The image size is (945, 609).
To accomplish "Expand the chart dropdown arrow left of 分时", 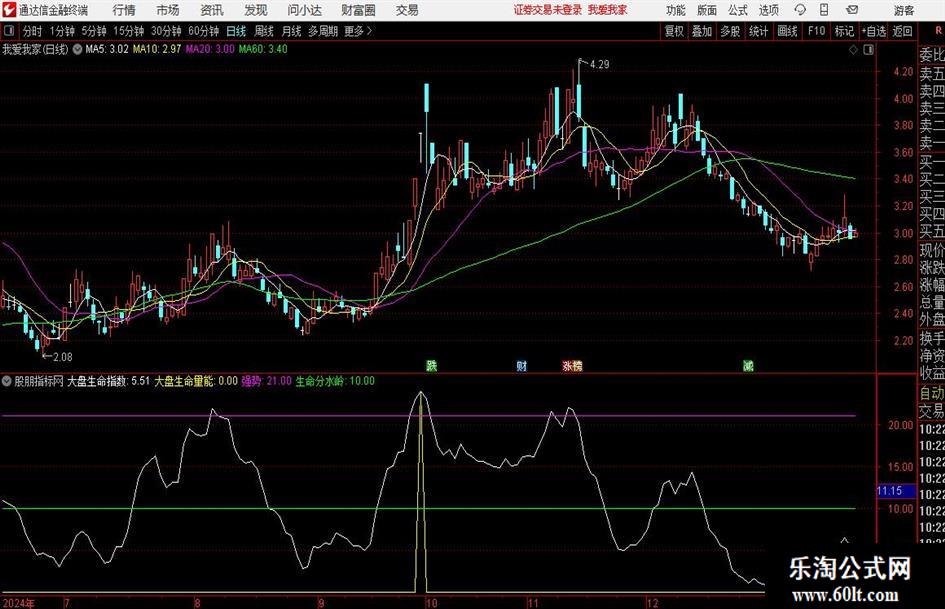I will 9,31.
